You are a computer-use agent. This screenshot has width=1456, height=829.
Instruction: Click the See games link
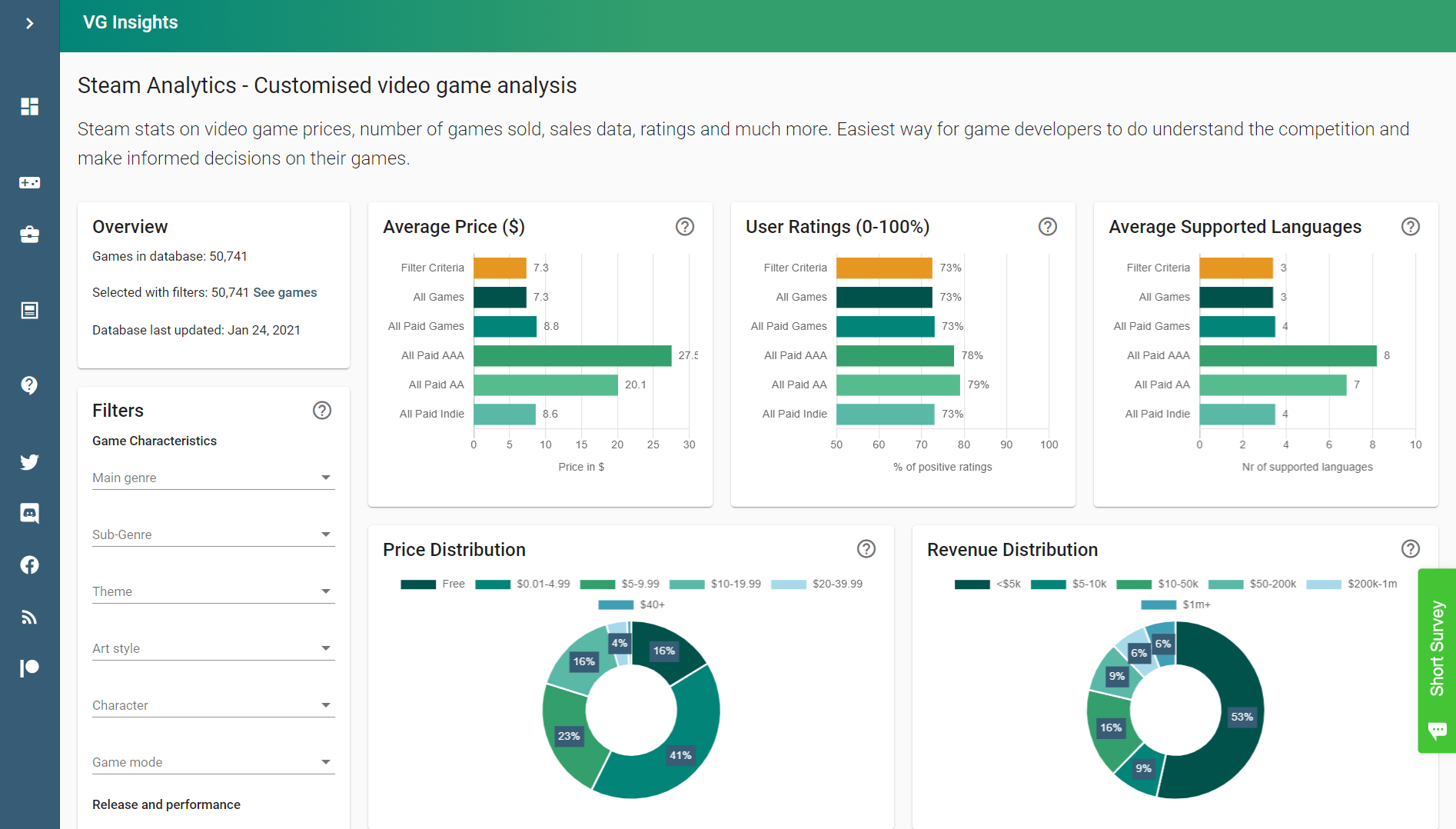[x=285, y=292]
